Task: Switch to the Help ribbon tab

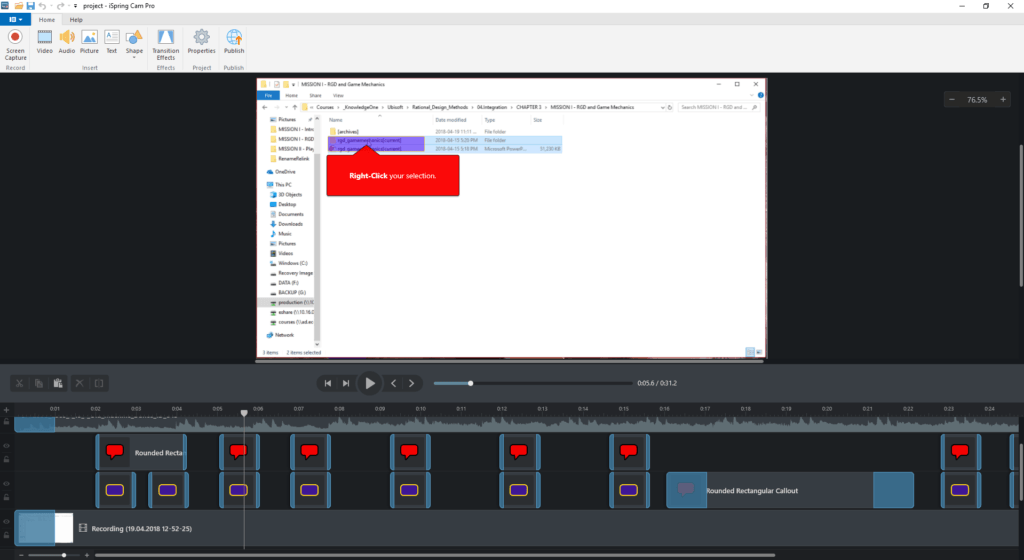Action: coord(76,19)
